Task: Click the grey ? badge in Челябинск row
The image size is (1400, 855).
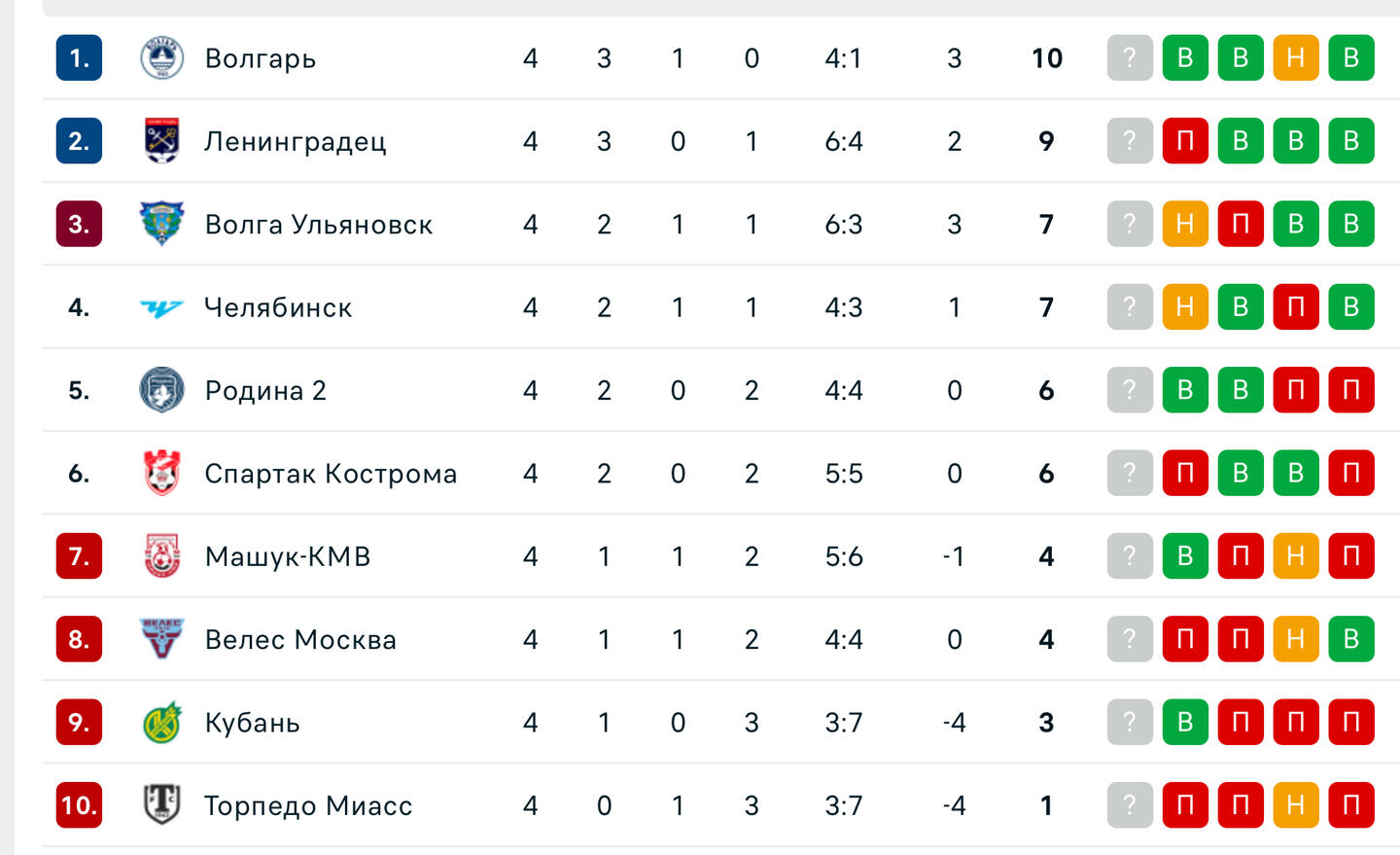Action: (1129, 307)
